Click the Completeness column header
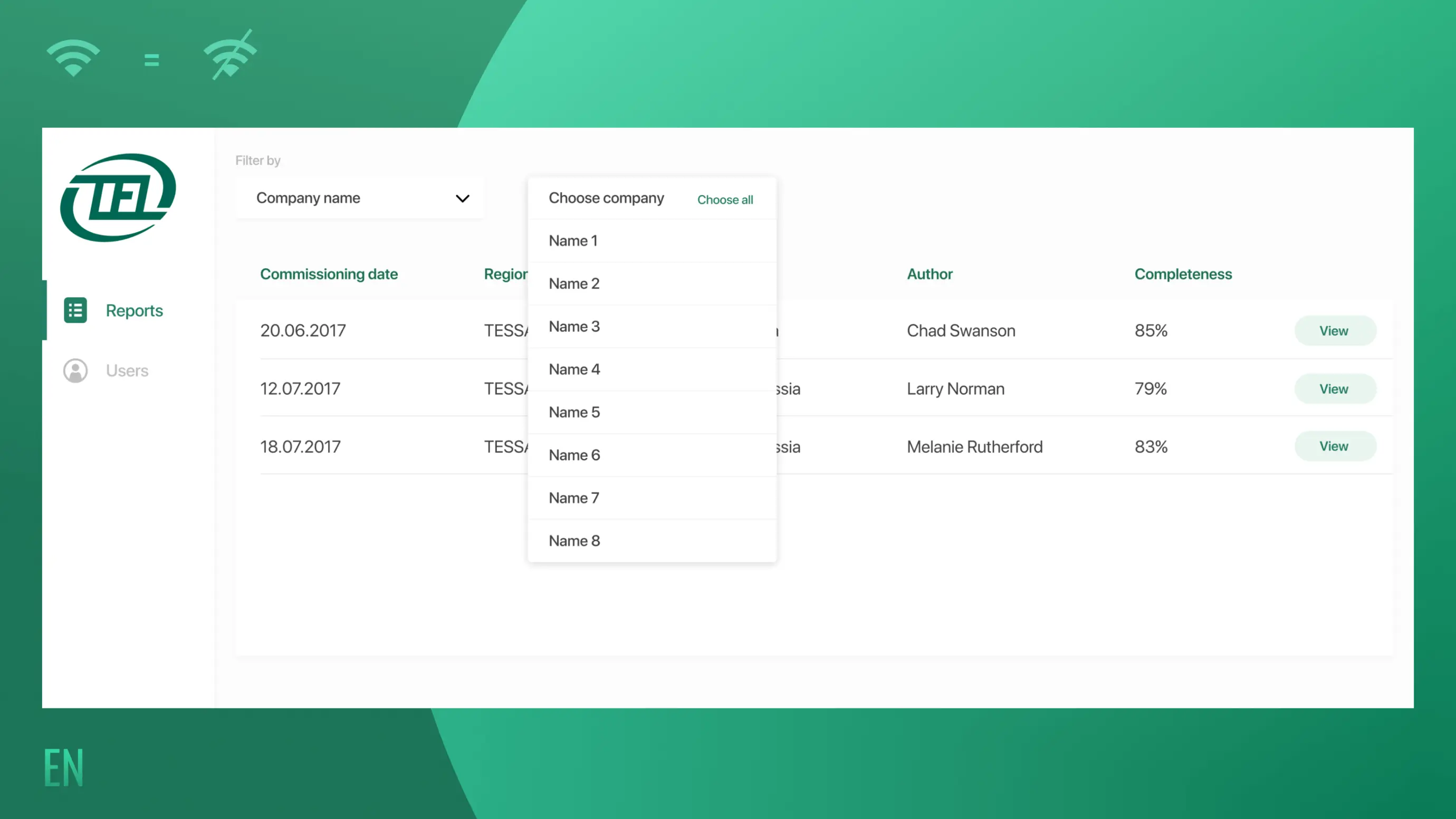The height and width of the screenshot is (819, 1456). coord(1183,274)
